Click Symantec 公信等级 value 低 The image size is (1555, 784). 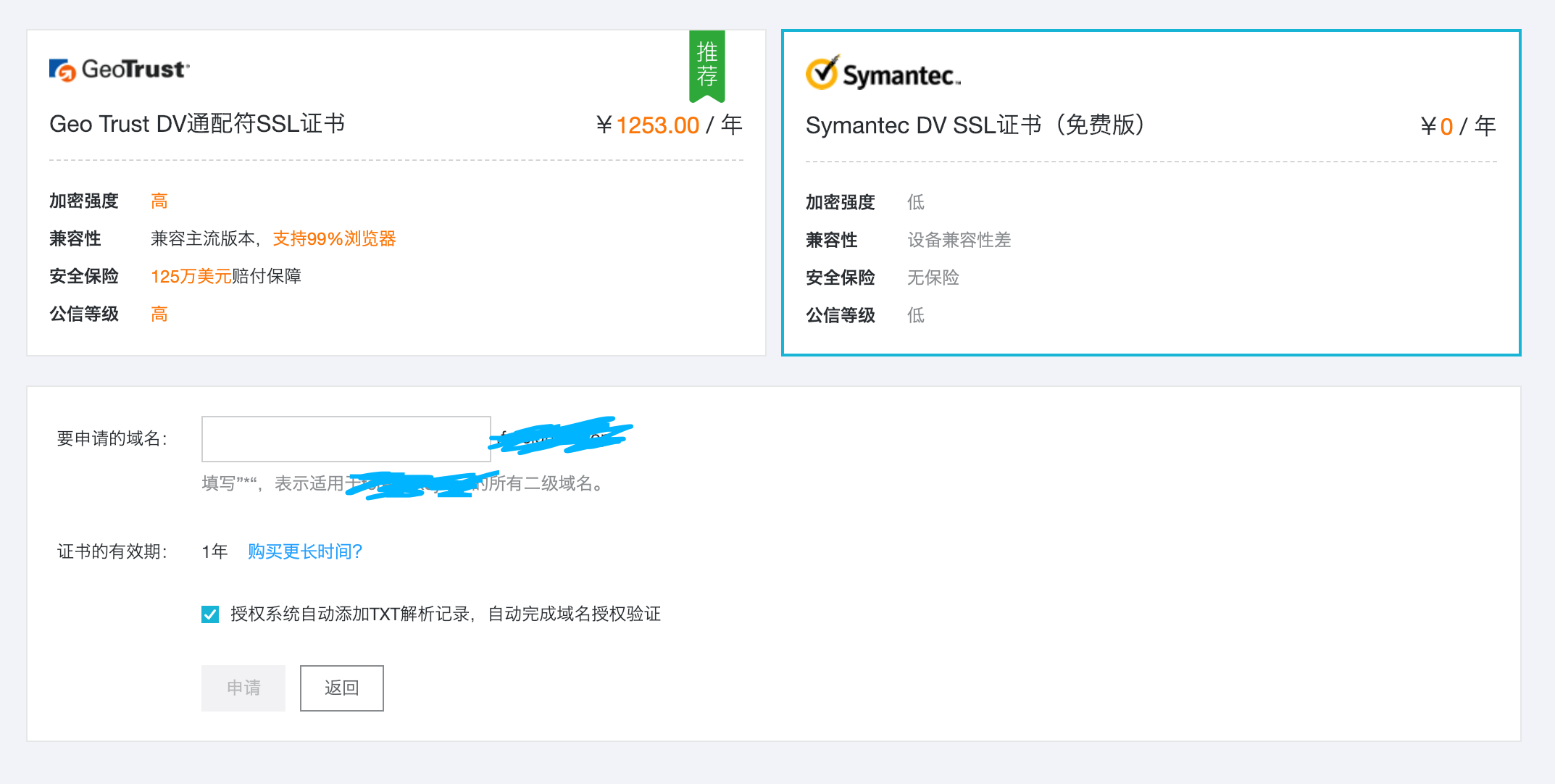pyautogui.click(x=916, y=315)
